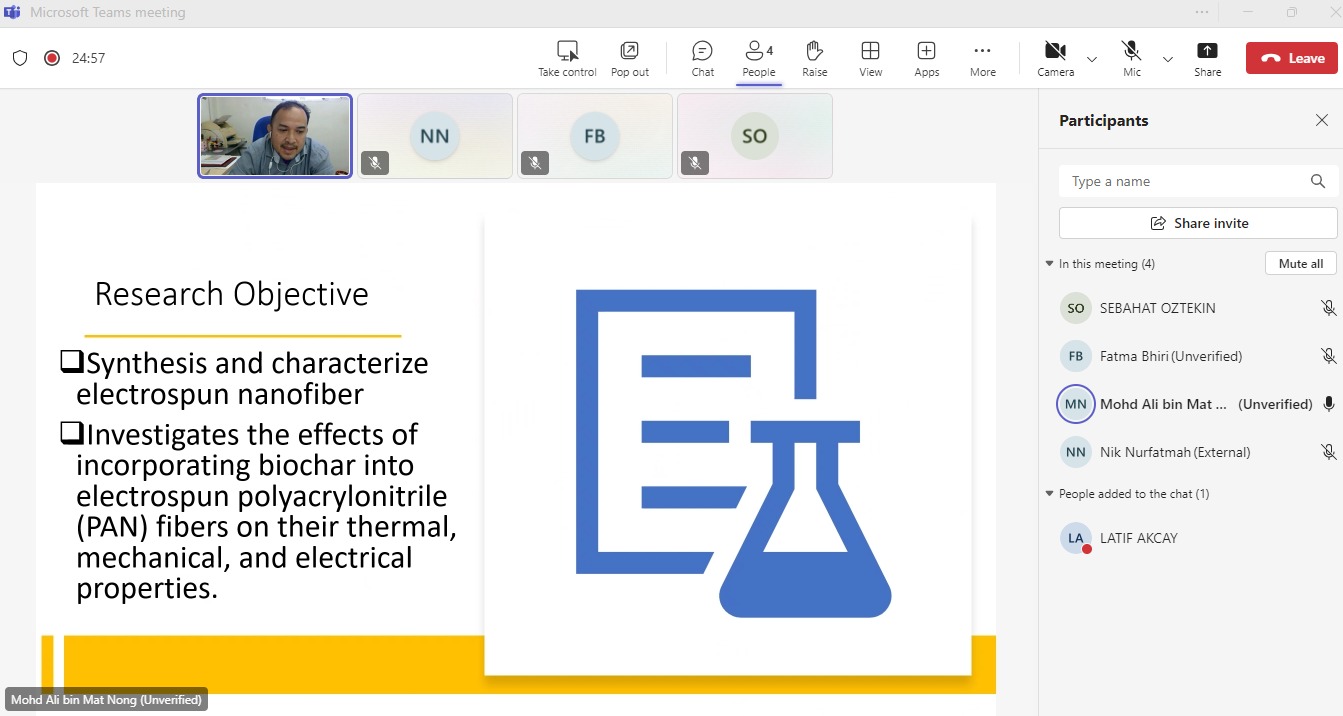
Task: Toggle the People participants panel
Action: coord(758,51)
